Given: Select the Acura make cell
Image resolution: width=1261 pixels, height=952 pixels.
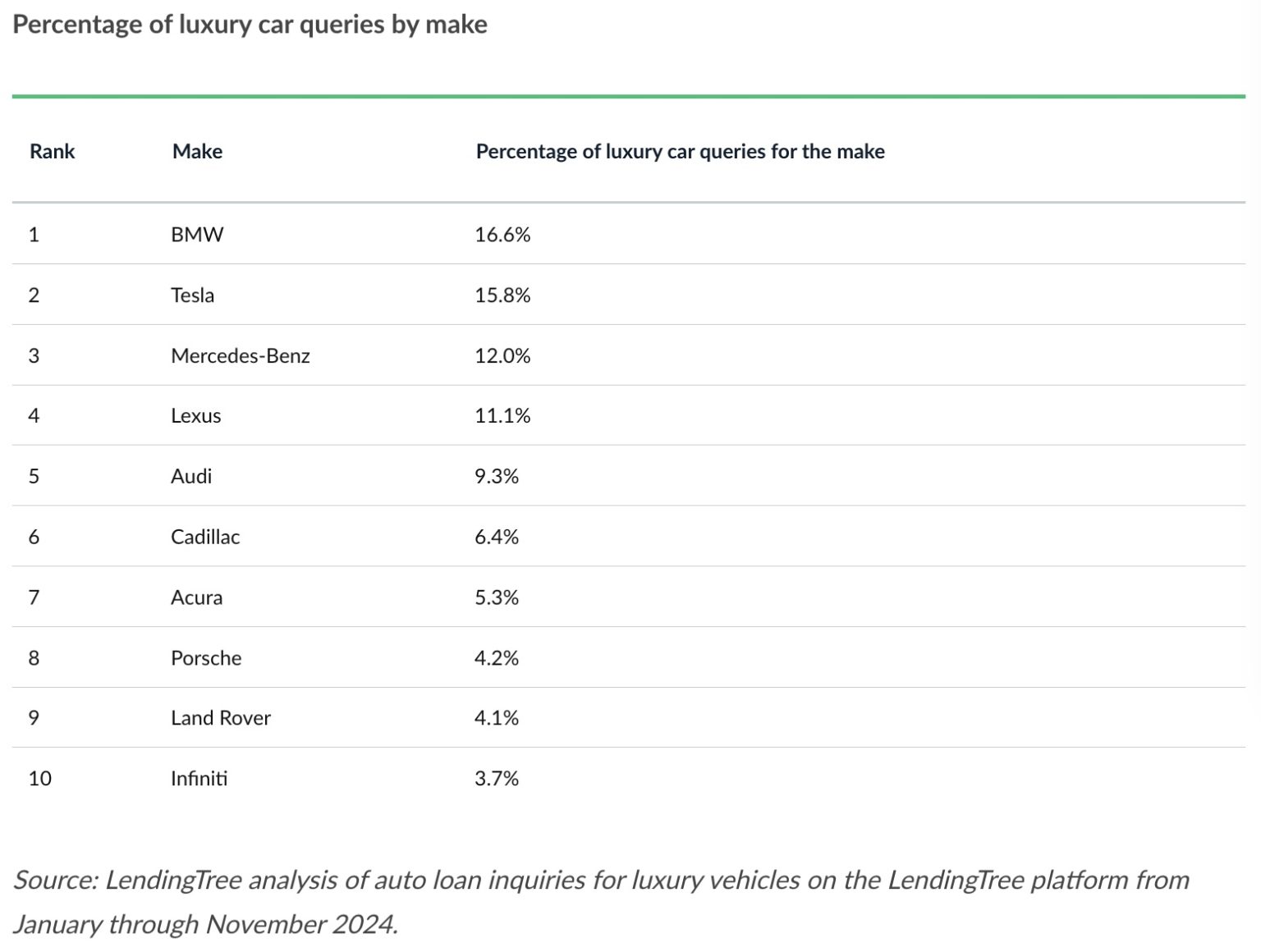Looking at the screenshot, I should pos(196,597).
